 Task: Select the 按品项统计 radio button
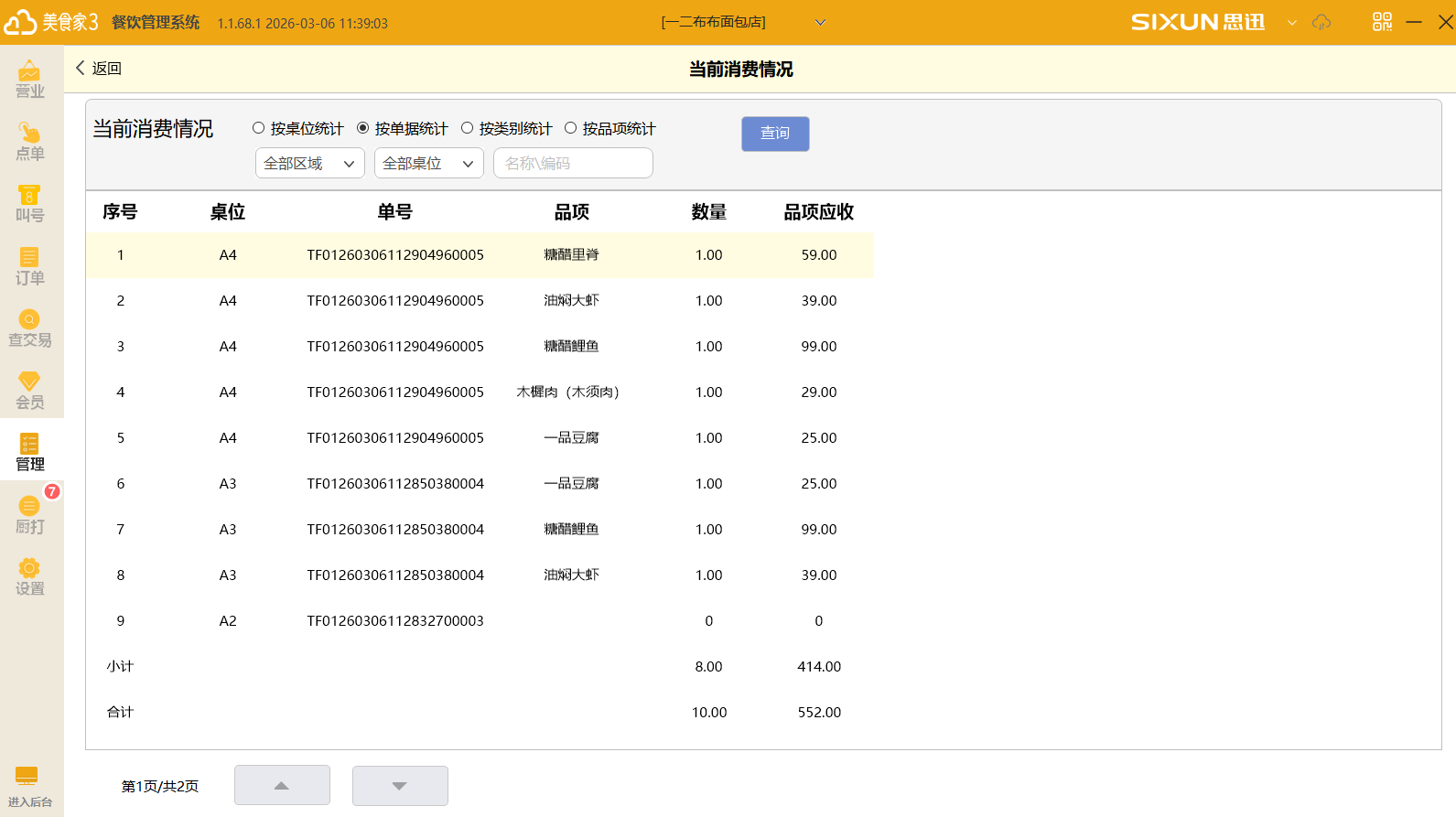pyautogui.click(x=571, y=128)
